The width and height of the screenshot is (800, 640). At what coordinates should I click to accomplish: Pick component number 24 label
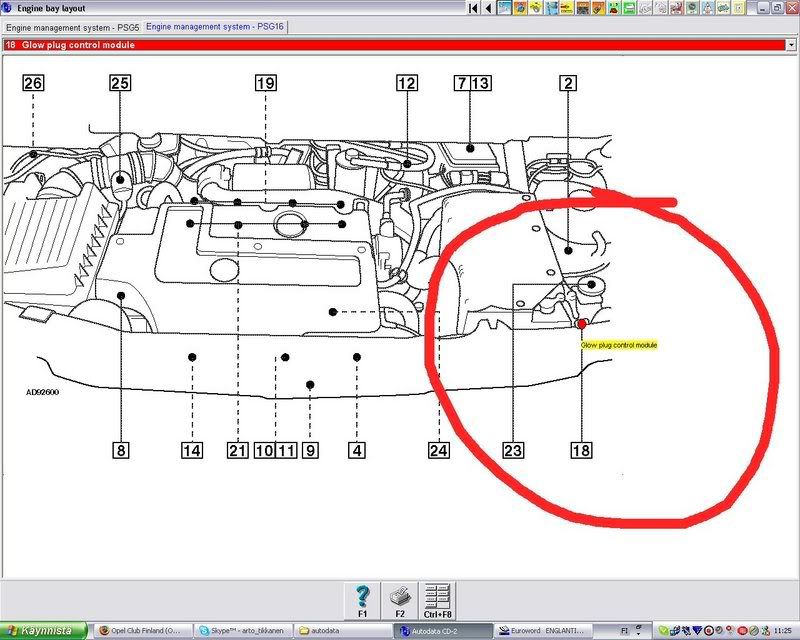[438, 451]
